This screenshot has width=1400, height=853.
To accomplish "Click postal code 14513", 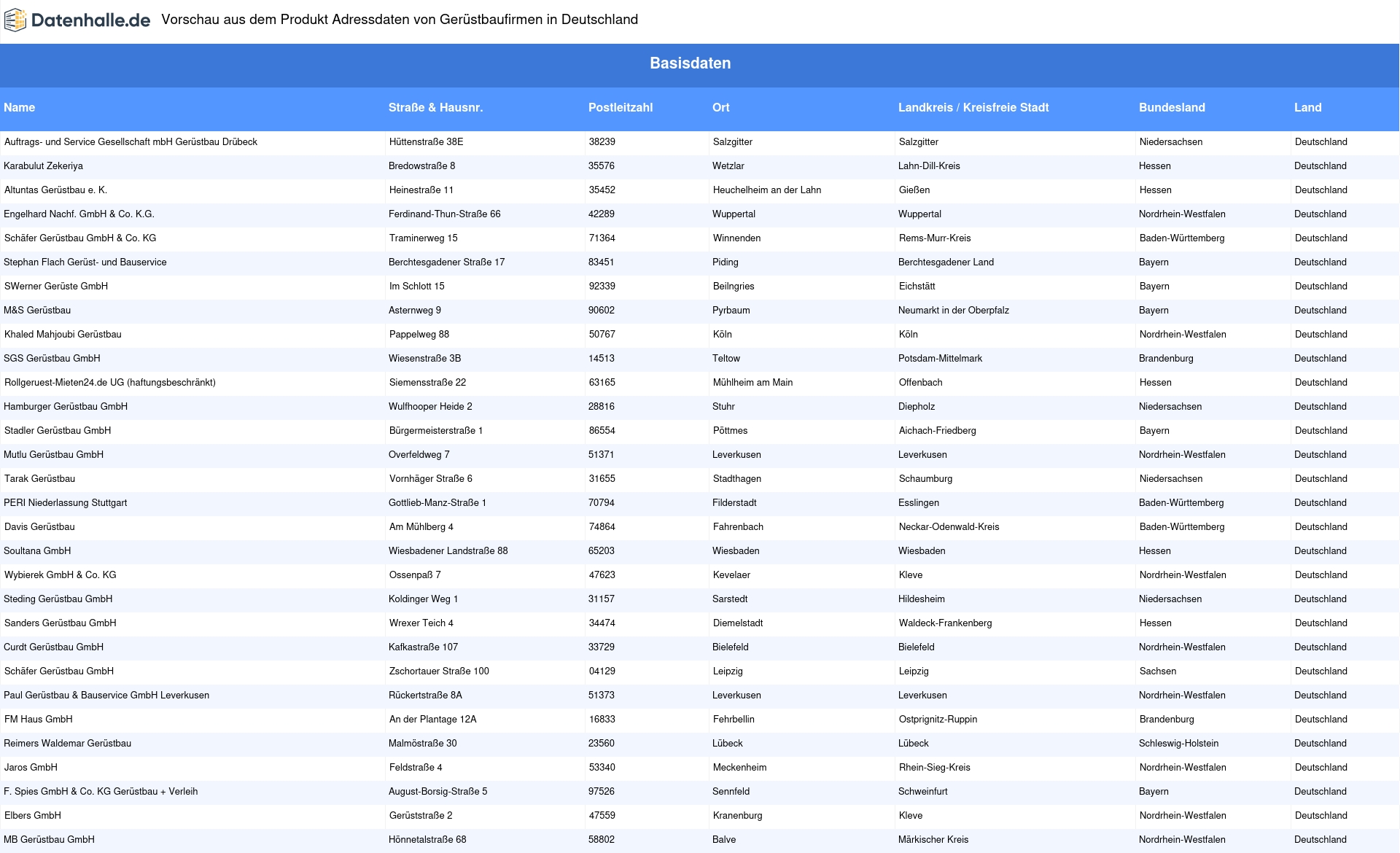I will coord(602,359).
